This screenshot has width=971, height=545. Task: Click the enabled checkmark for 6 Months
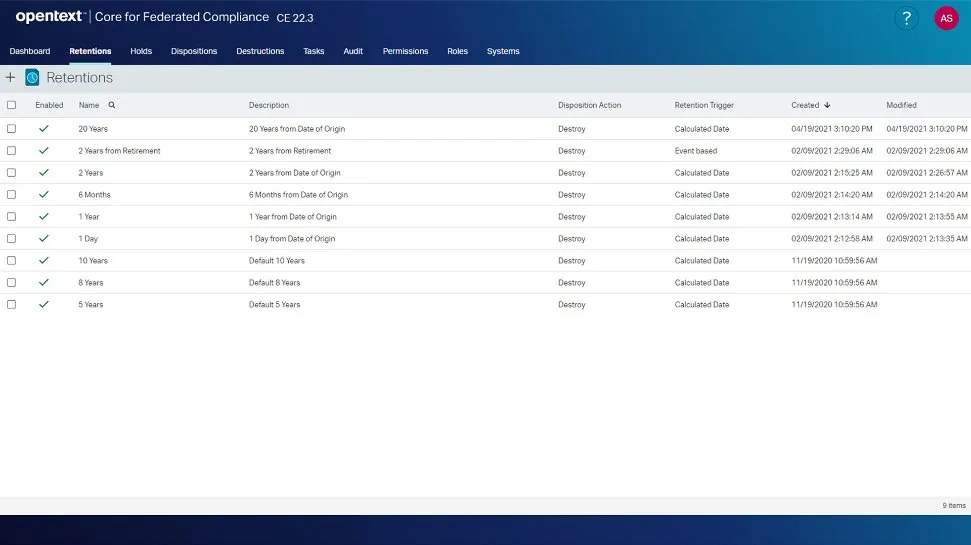point(43,195)
